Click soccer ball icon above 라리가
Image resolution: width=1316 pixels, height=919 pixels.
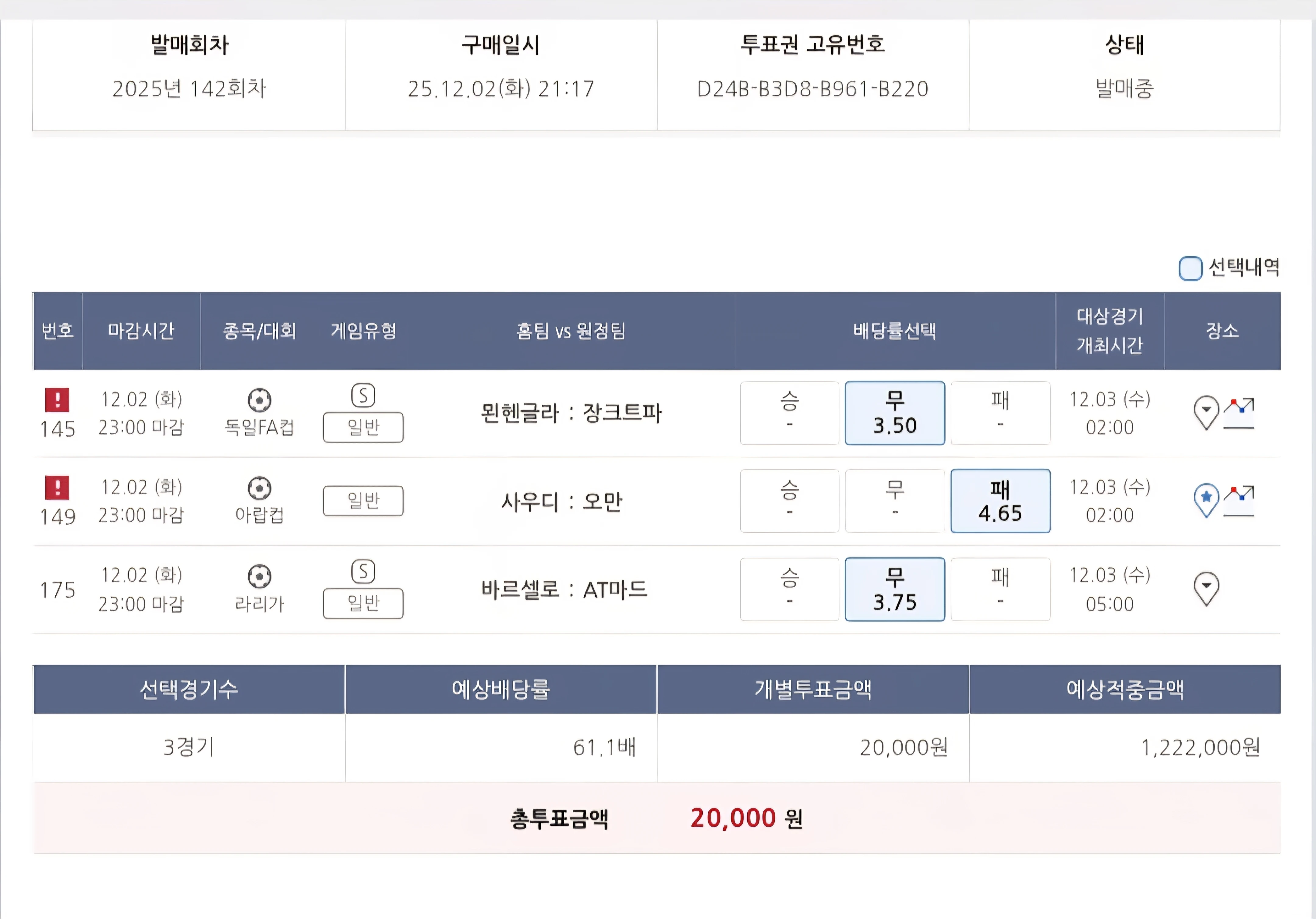pos(259,576)
